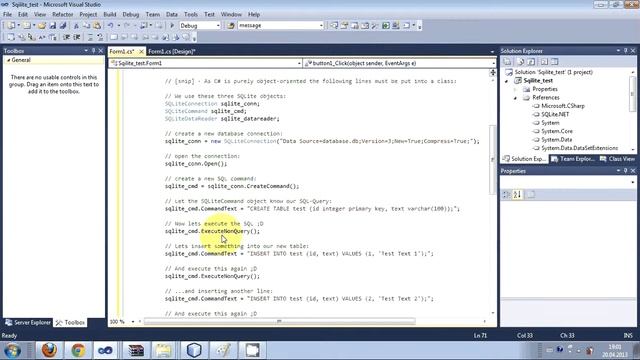Click the Increase Indent icon
Viewport: 640px width, 360px height.
[76, 37]
